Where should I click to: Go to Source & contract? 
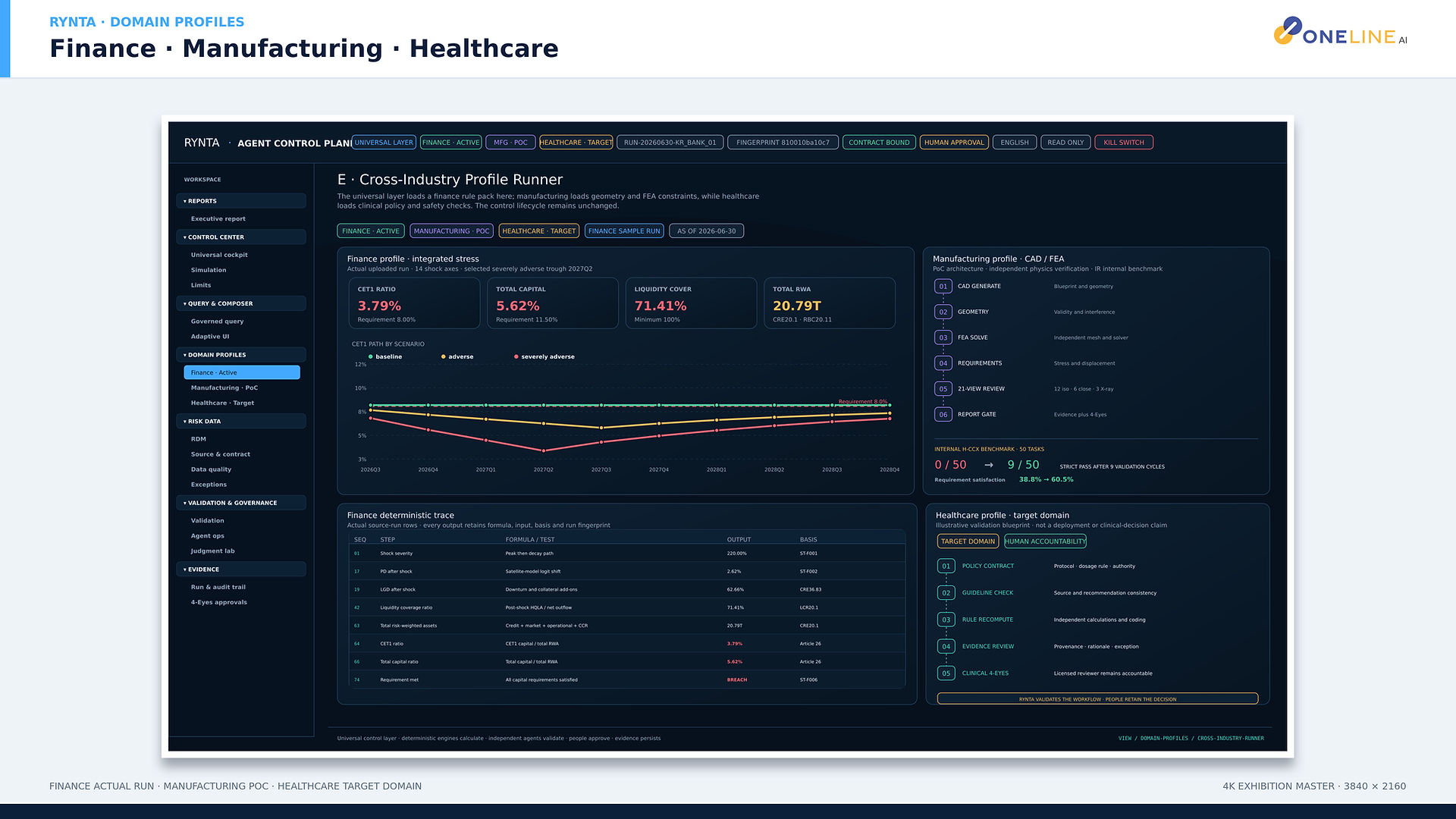click(221, 454)
